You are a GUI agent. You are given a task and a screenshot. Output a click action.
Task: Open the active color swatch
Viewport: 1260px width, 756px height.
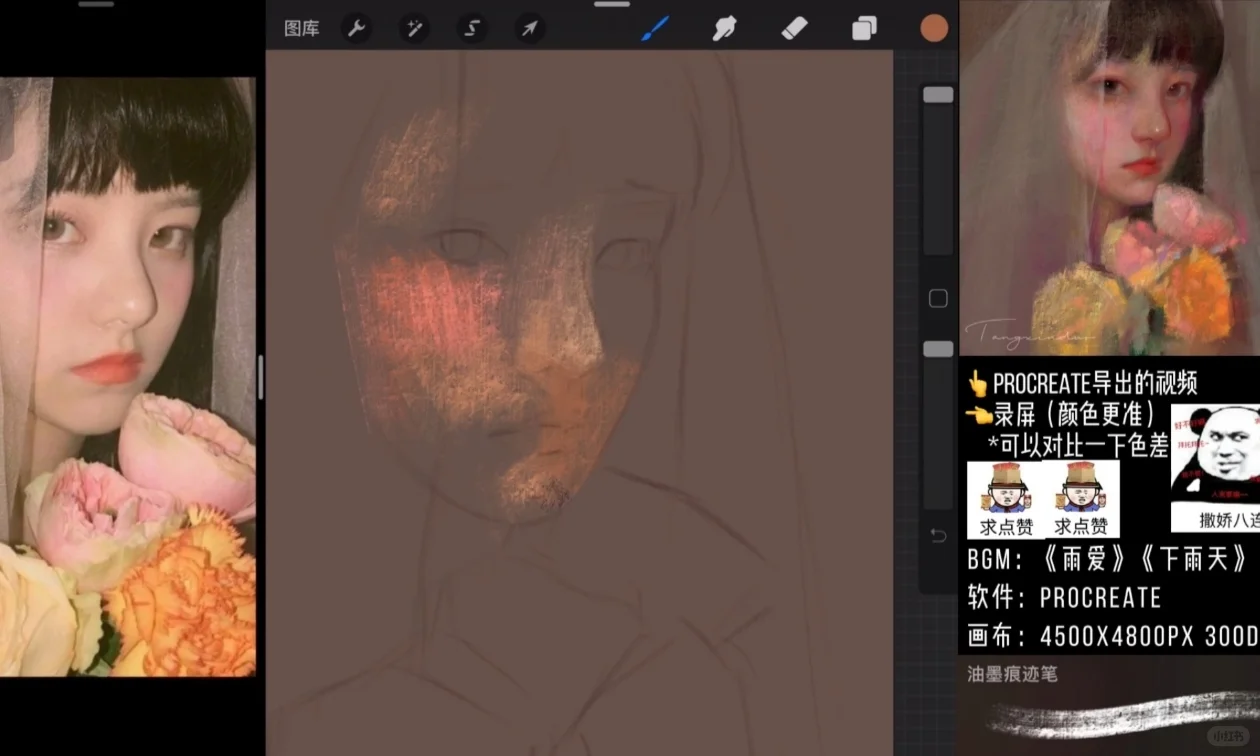(x=933, y=28)
